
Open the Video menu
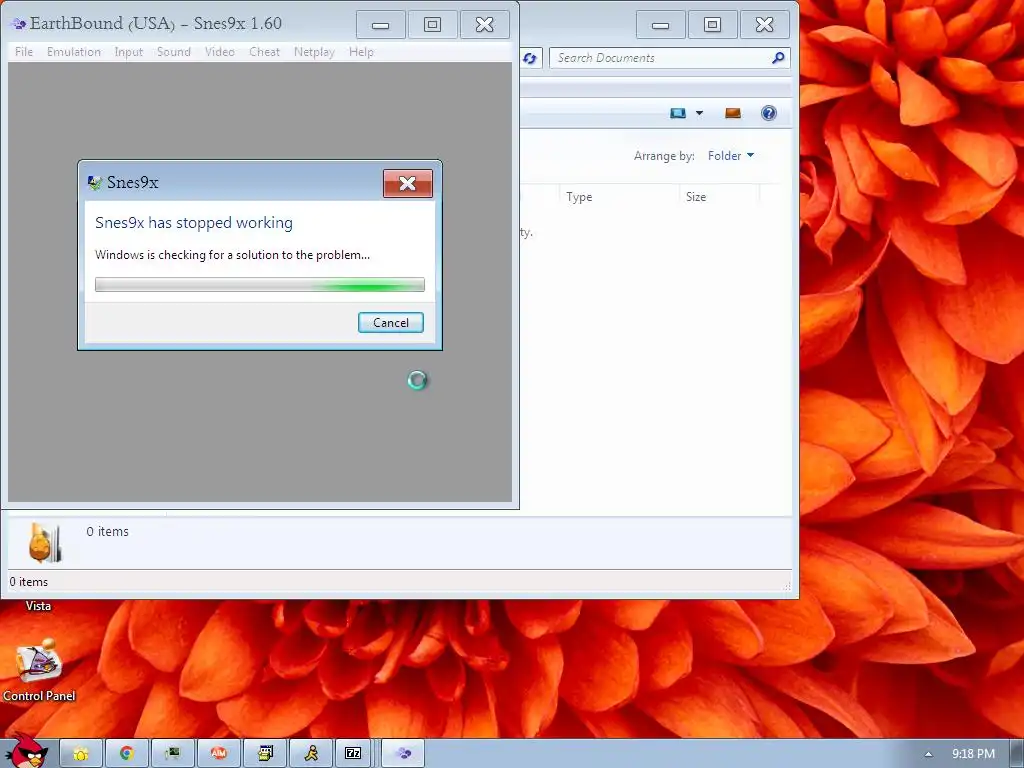pyautogui.click(x=219, y=52)
